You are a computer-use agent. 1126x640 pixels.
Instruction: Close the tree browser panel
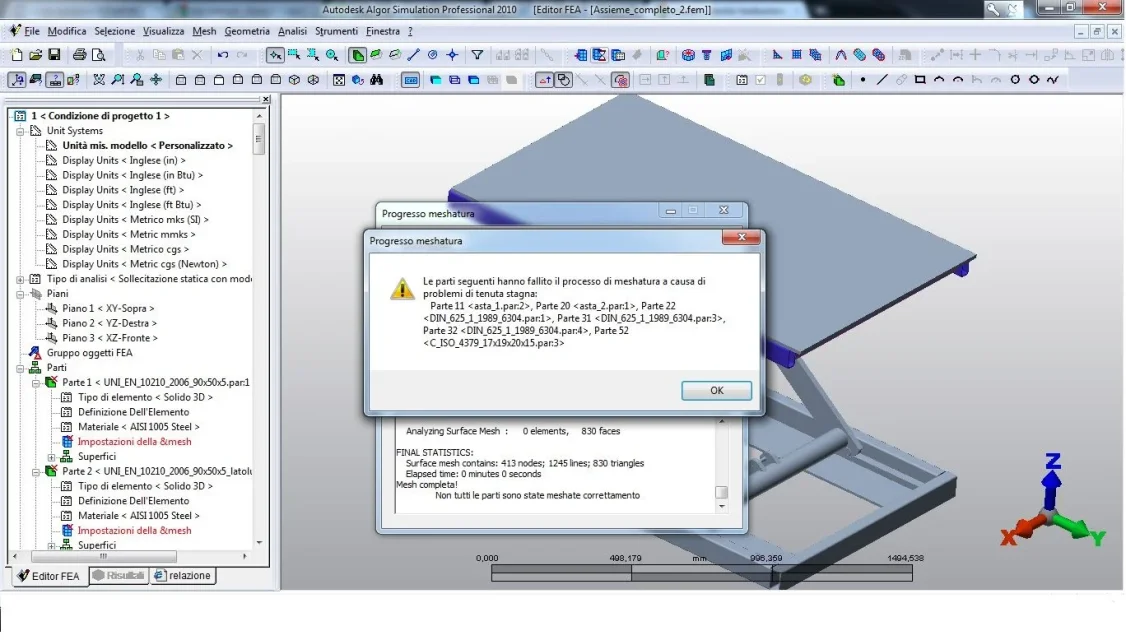266,99
